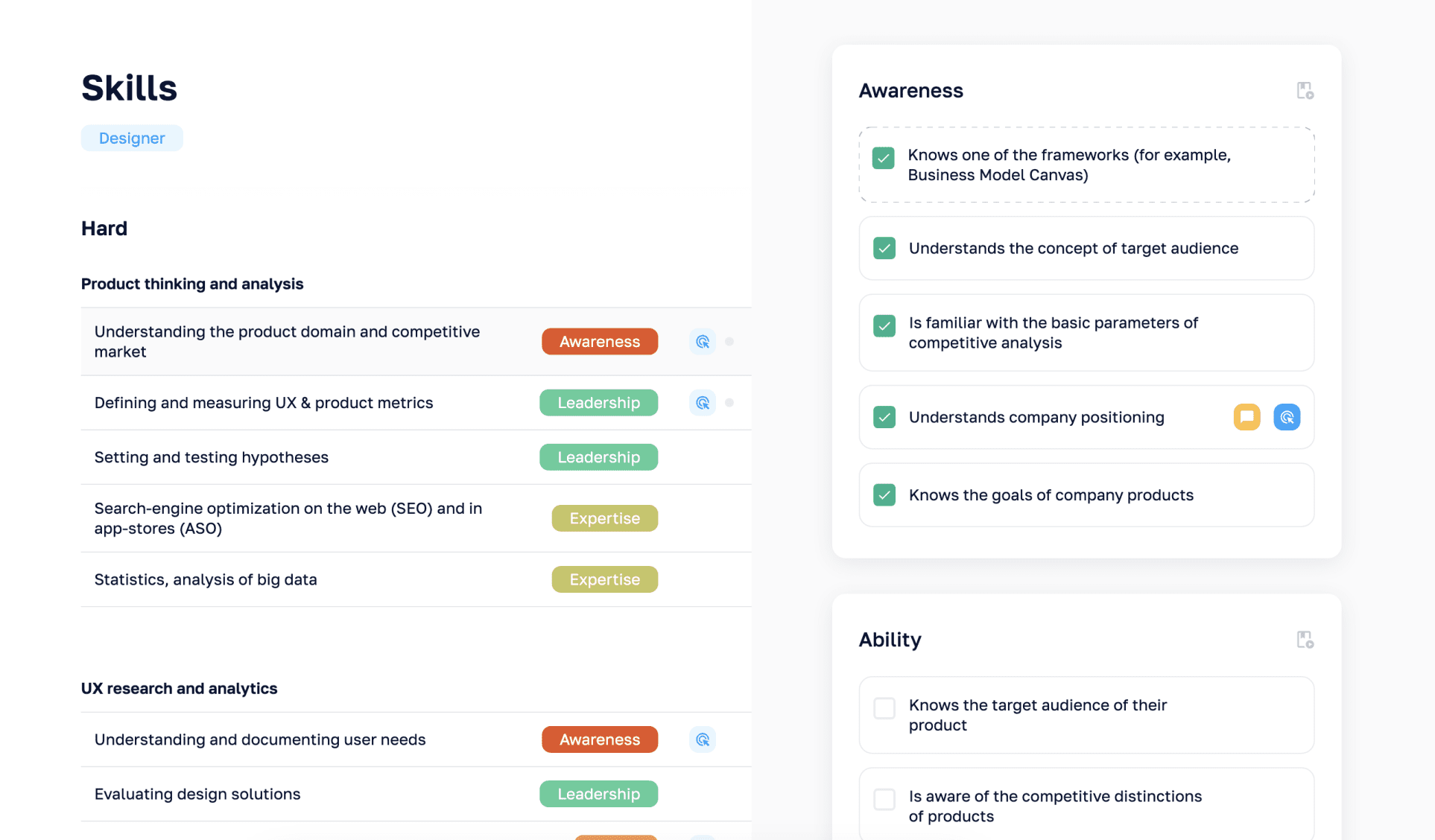Screen dimensions: 1435x840
Task: Click the Leadership badge on Evaluating design solutions
Action: coord(598,794)
